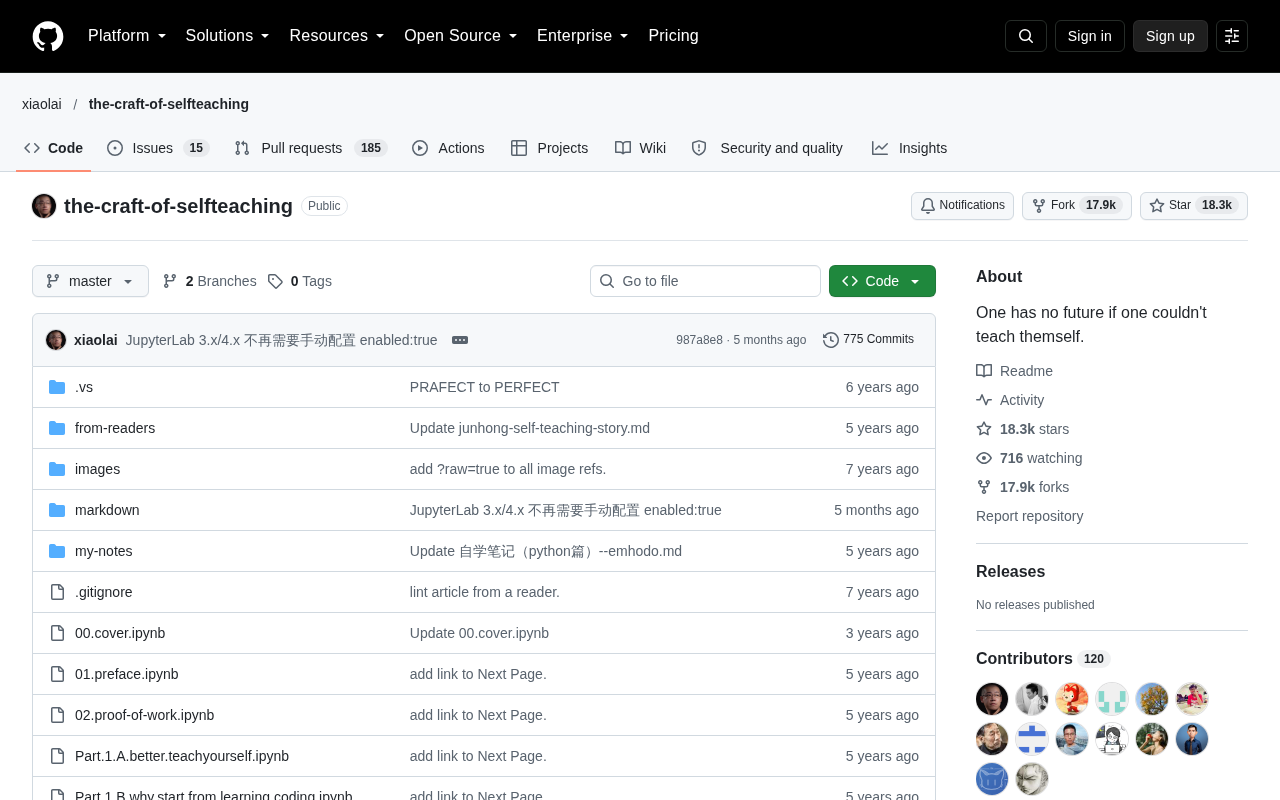Open the markdown folder
This screenshot has height=800, width=1280.
(107, 510)
